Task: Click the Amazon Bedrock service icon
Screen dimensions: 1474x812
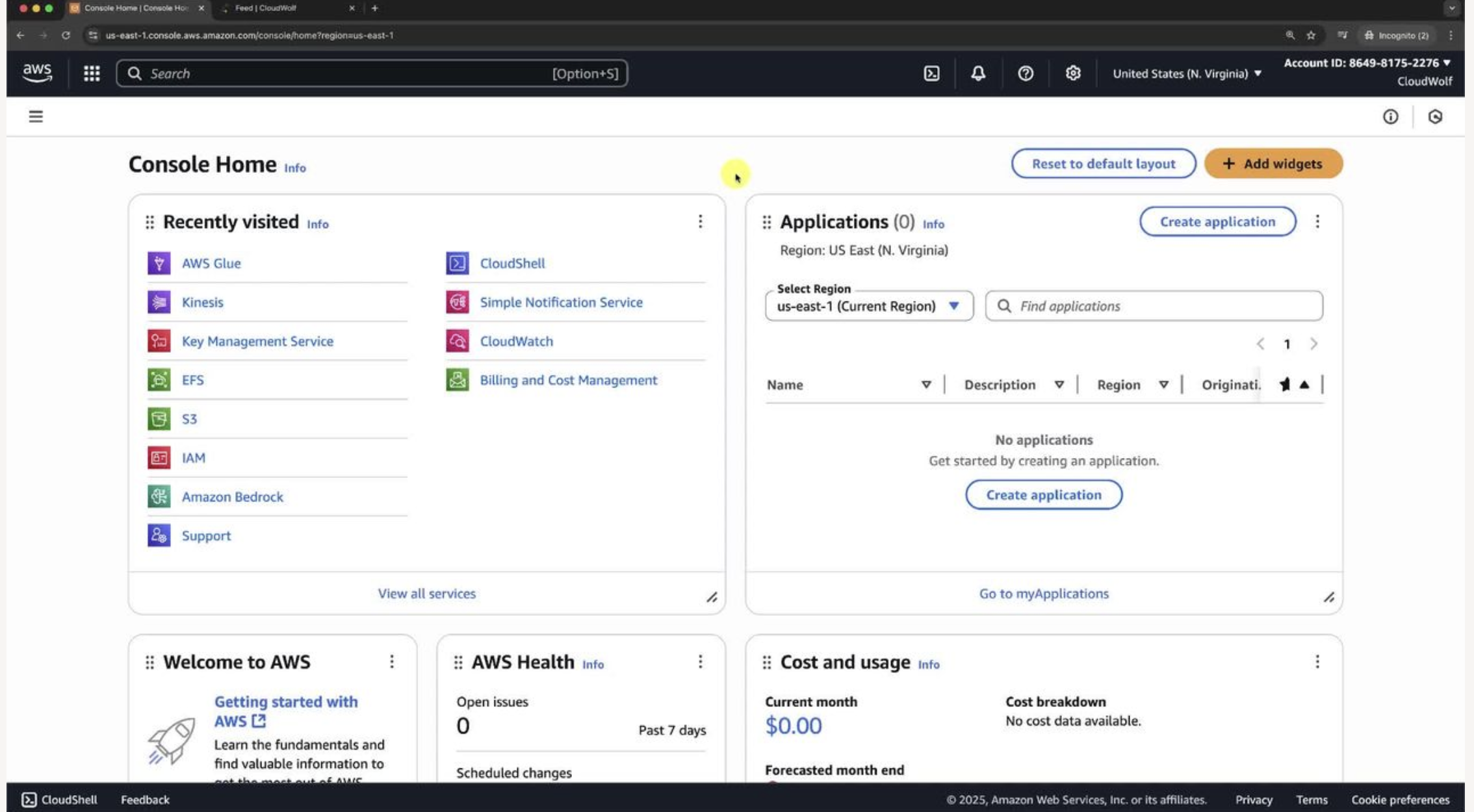Action: pos(159,496)
